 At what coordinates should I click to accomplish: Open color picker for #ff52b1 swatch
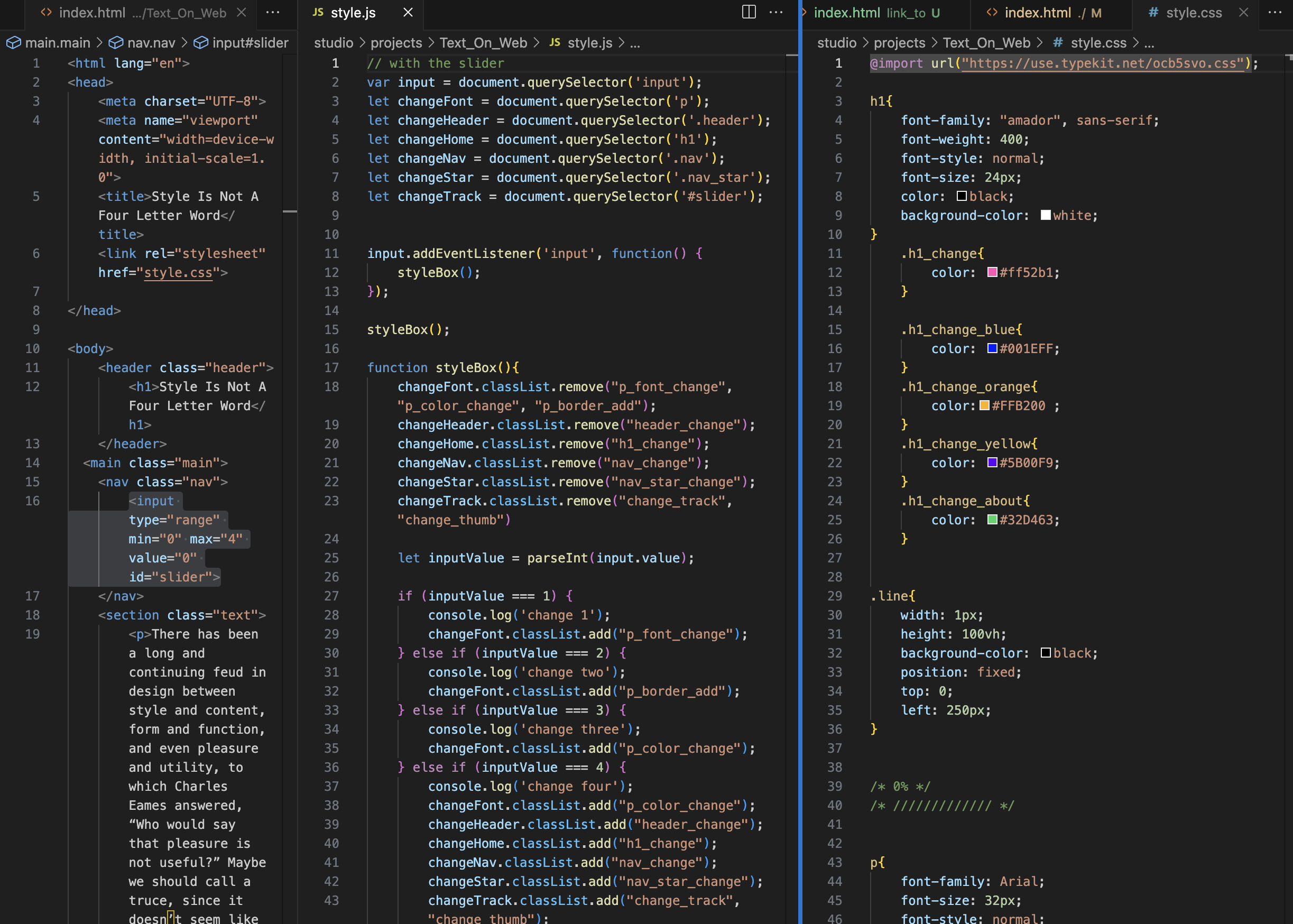[x=992, y=272]
